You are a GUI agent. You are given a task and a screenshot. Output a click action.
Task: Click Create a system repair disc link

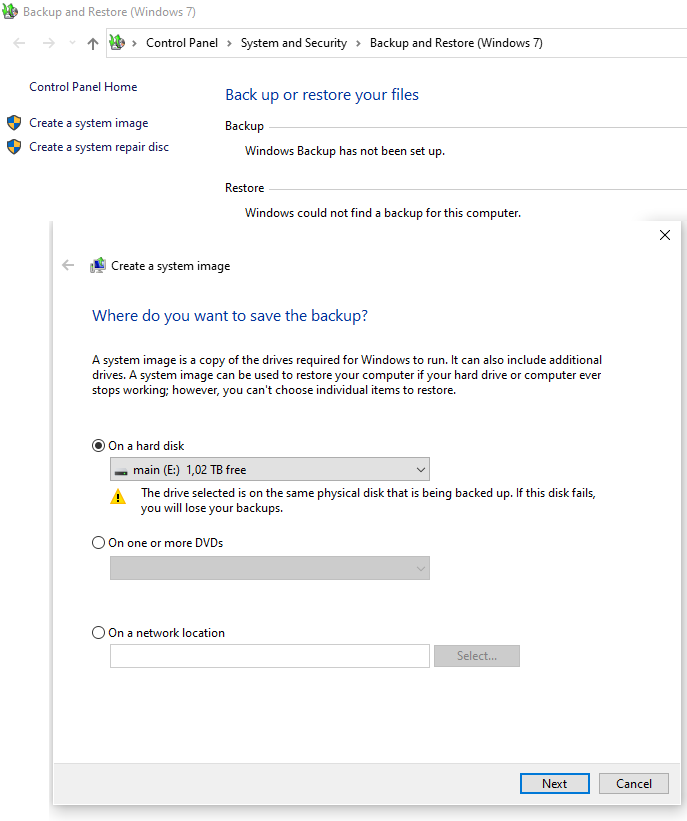point(99,147)
